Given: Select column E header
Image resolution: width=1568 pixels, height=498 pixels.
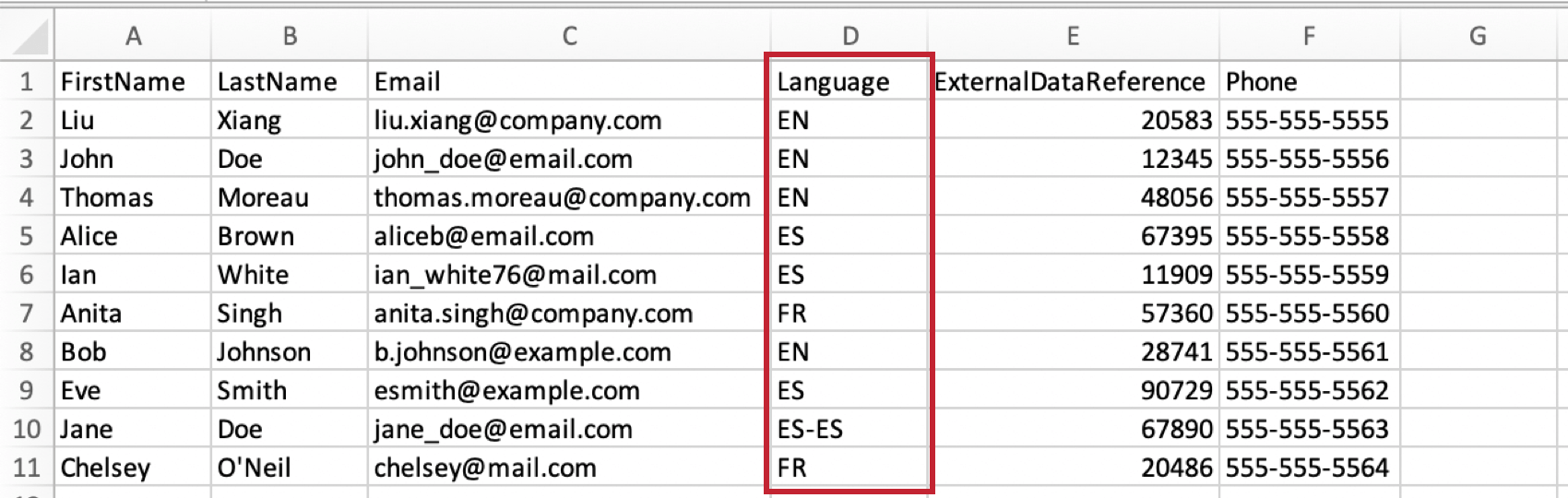Looking at the screenshot, I should (1074, 36).
